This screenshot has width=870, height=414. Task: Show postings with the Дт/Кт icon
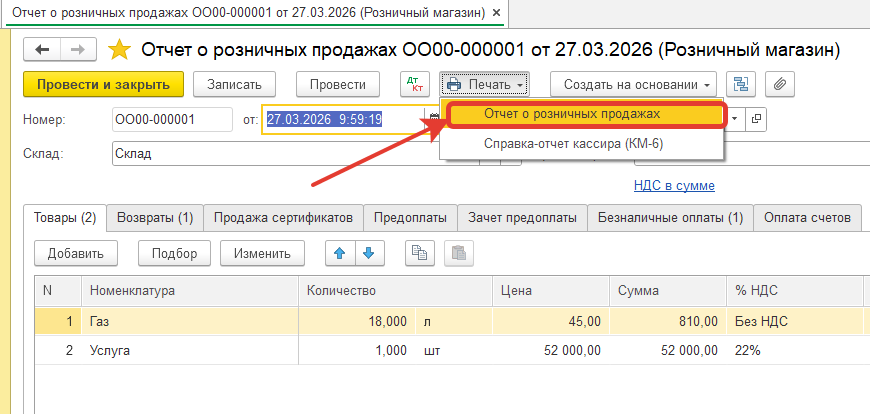415,84
